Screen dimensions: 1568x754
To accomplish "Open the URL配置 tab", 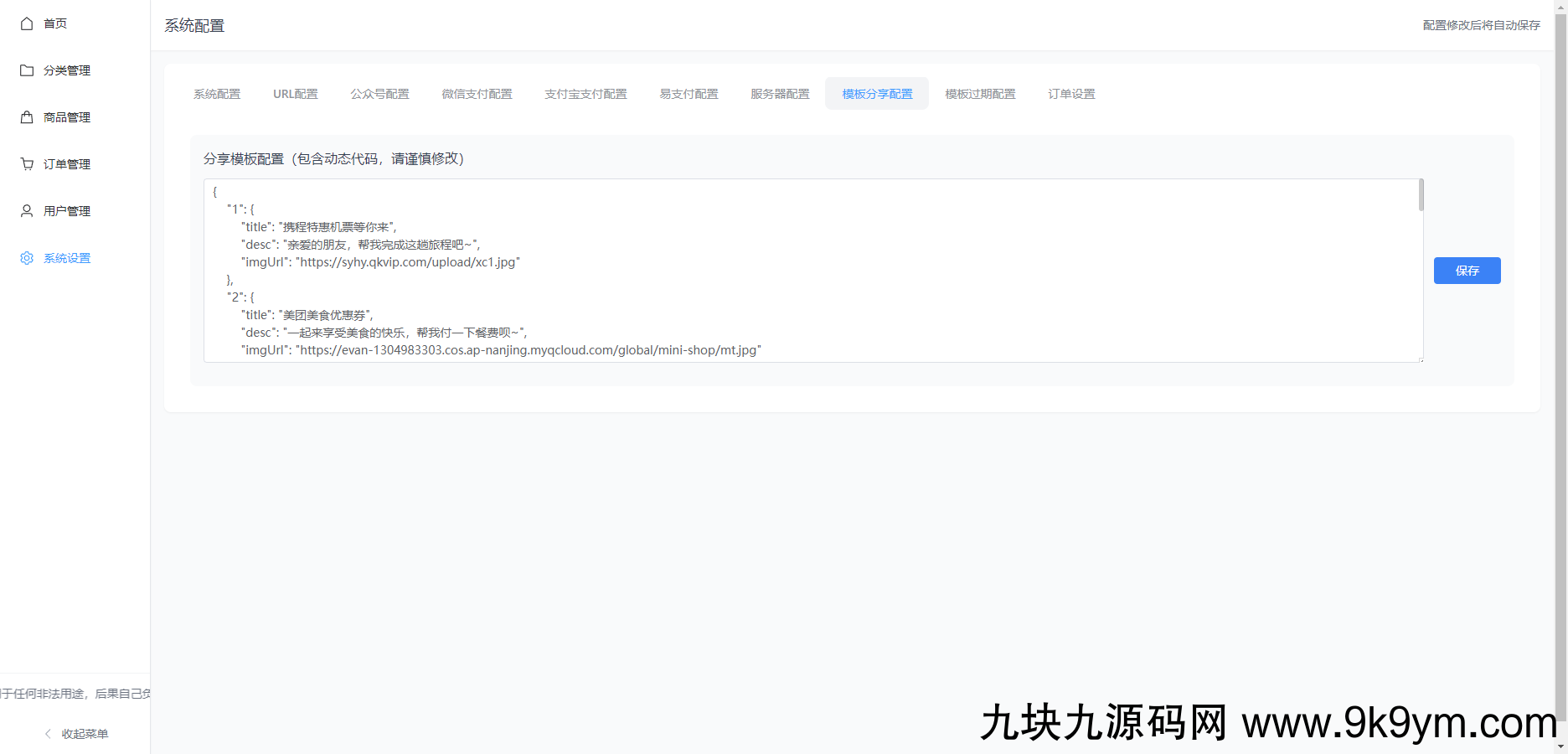I will [295, 94].
